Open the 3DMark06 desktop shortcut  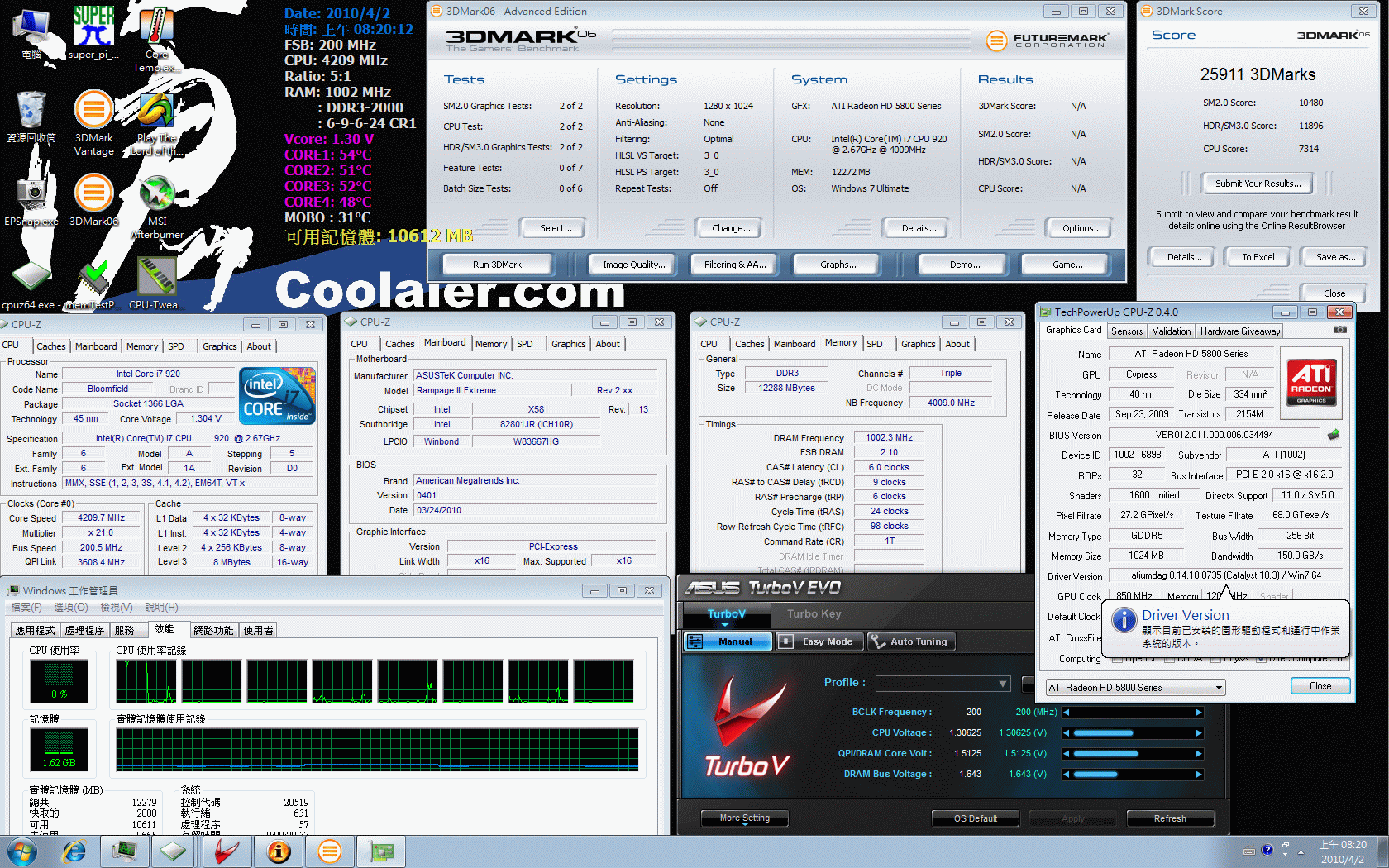(93, 200)
